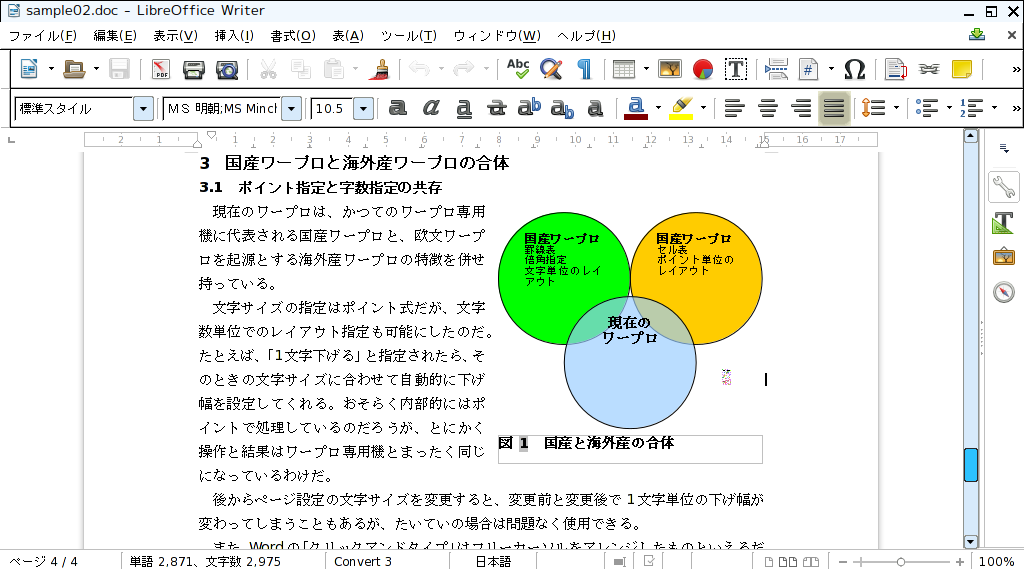Screen dimensions: 1024x572
Task: Click the caption frame 図 1 国産と海外産の合体
Action: [x=630, y=449]
